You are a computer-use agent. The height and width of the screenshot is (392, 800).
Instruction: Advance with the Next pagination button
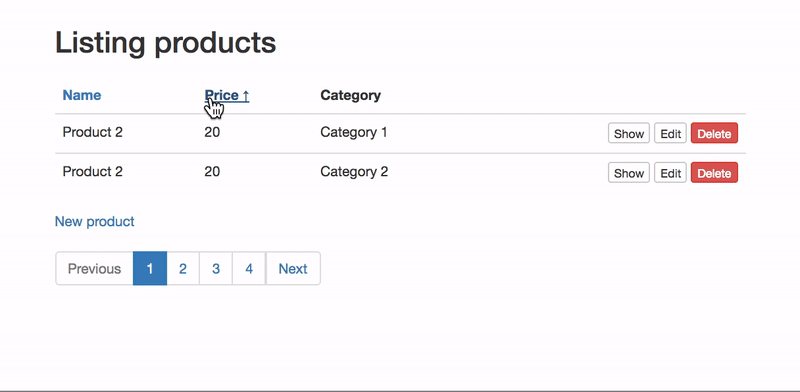pyautogui.click(x=293, y=268)
